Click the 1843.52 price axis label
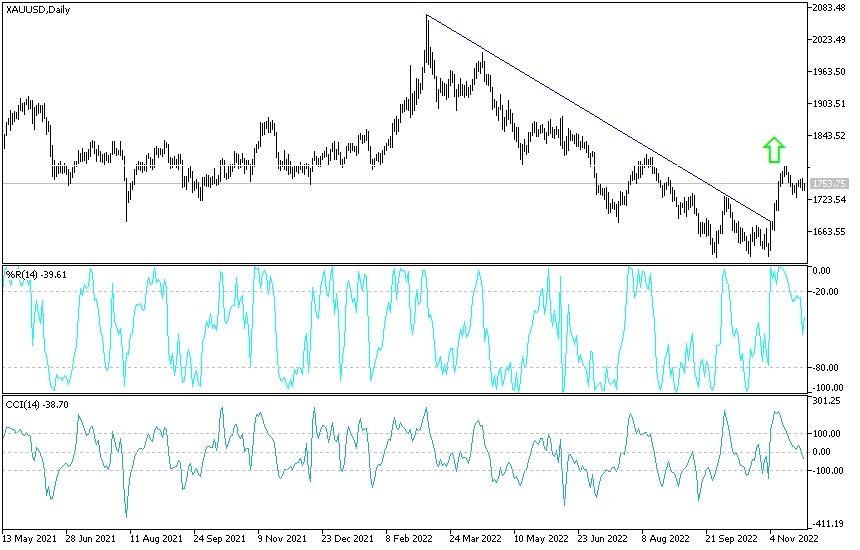860x550 pixels. pos(829,136)
